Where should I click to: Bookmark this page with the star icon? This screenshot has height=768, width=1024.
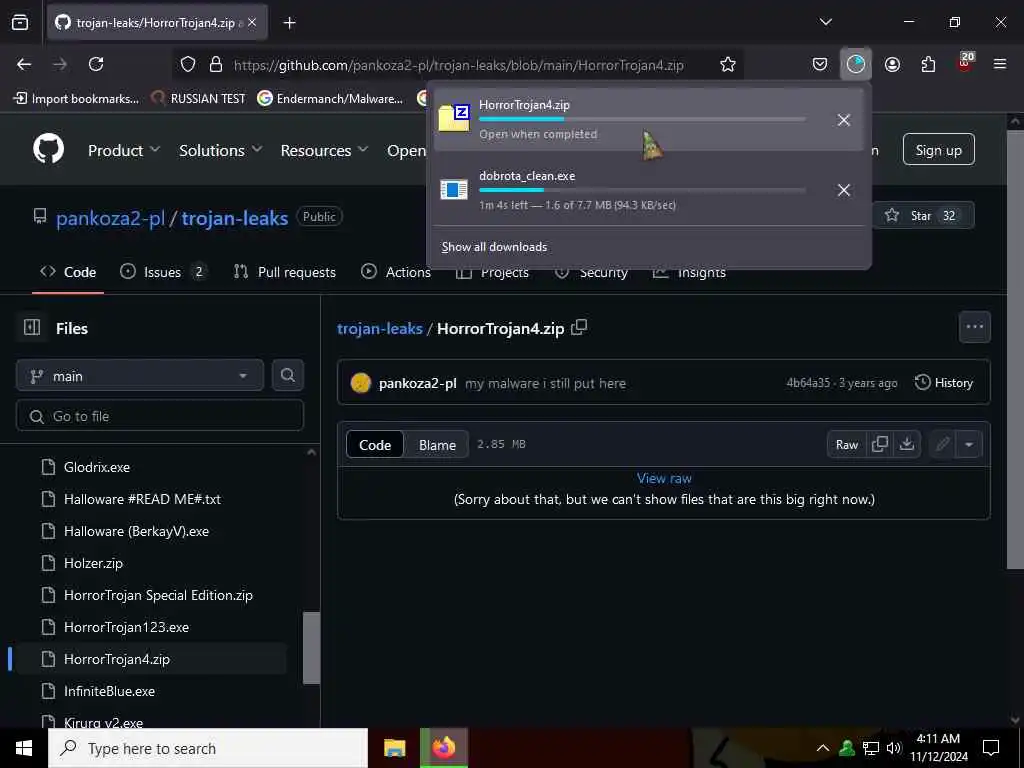point(728,64)
